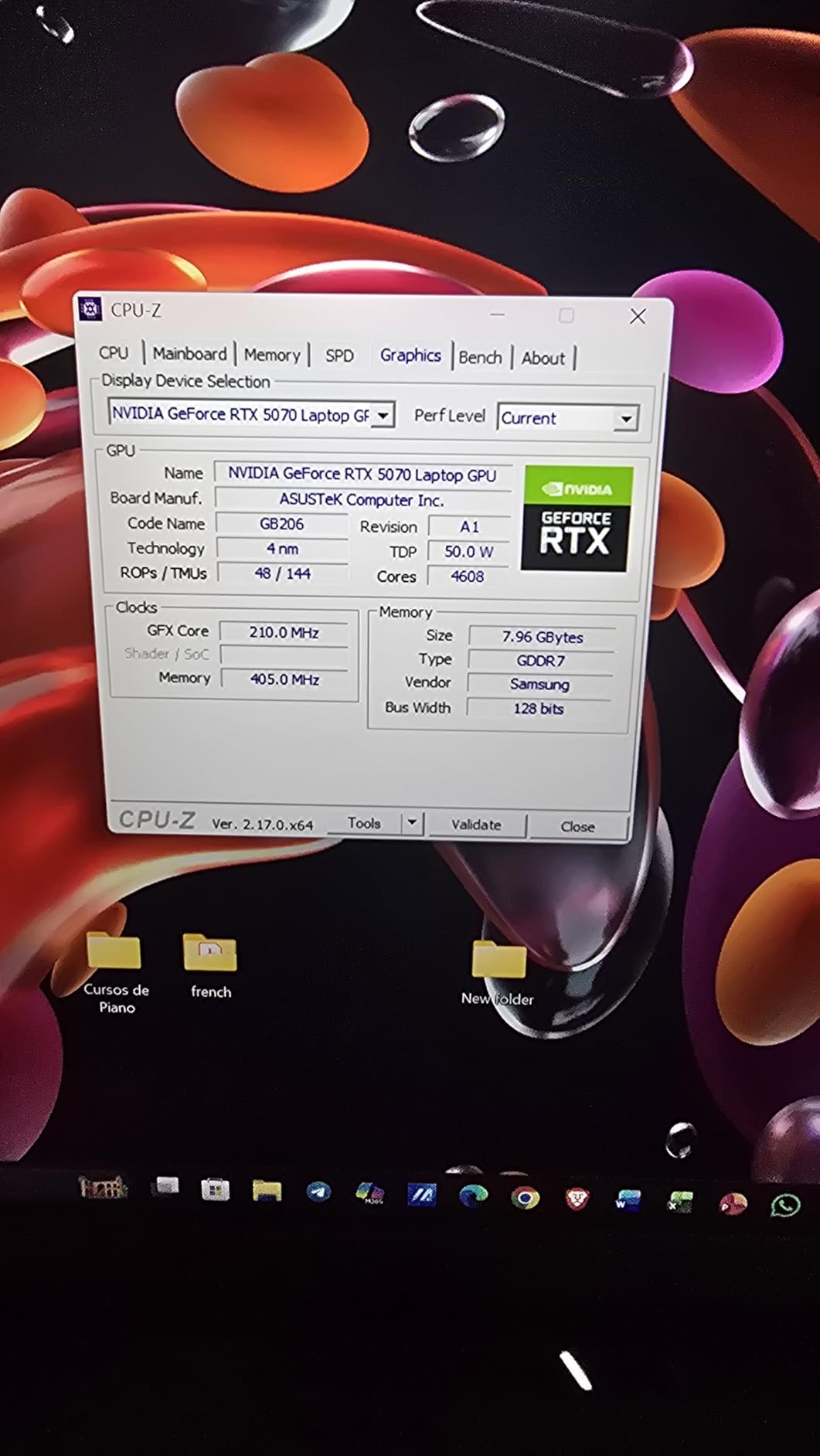This screenshot has height=1456, width=820.
Task: Minimize the CPU-Z window
Action: [497, 315]
